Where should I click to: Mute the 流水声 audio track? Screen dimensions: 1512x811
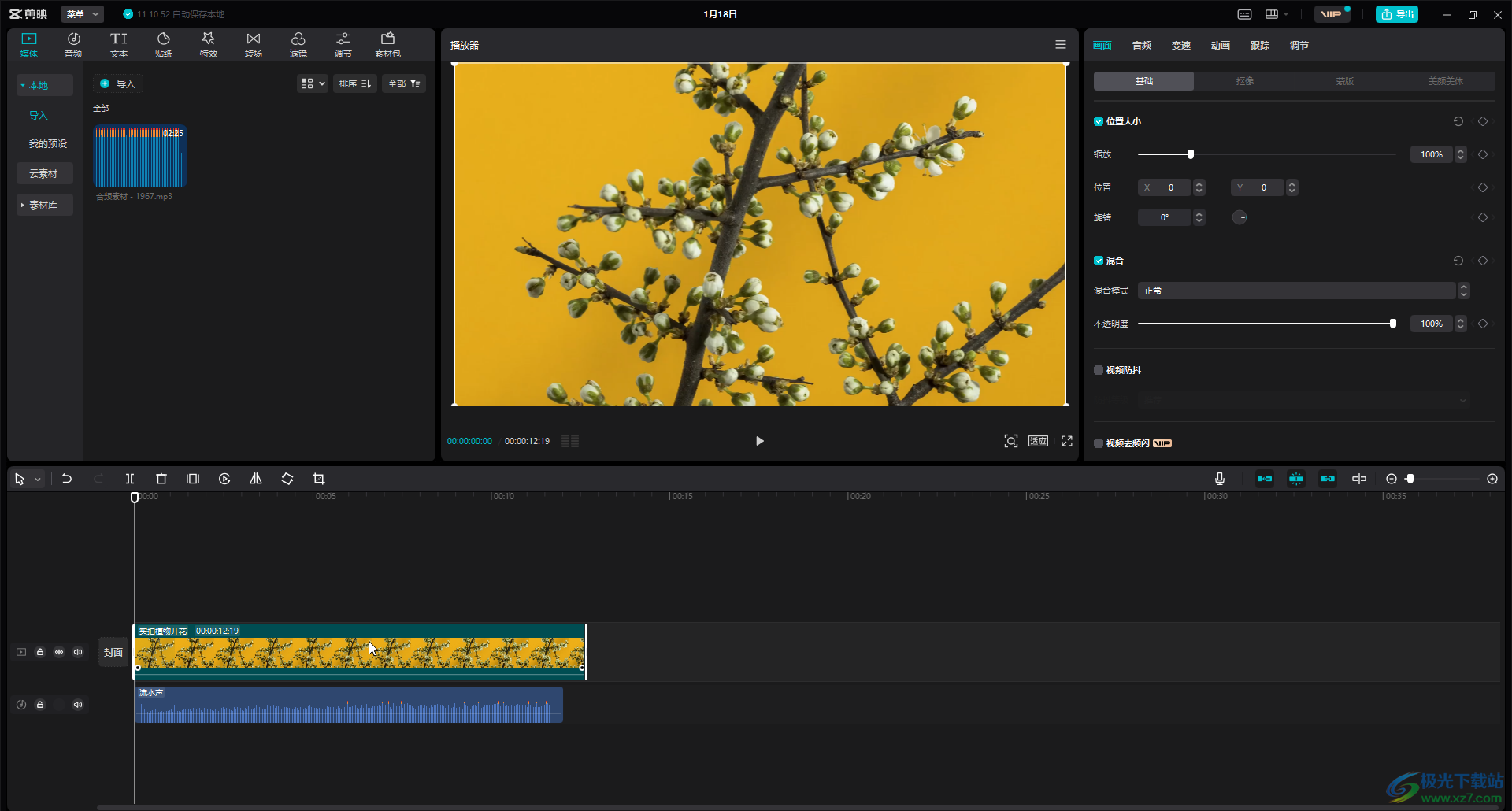coord(78,705)
